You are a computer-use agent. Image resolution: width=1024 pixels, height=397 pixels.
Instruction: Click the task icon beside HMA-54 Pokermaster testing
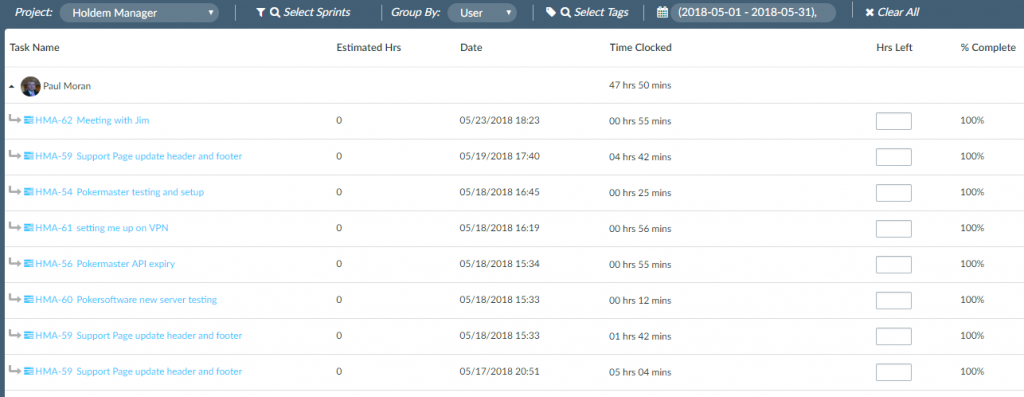(28, 192)
